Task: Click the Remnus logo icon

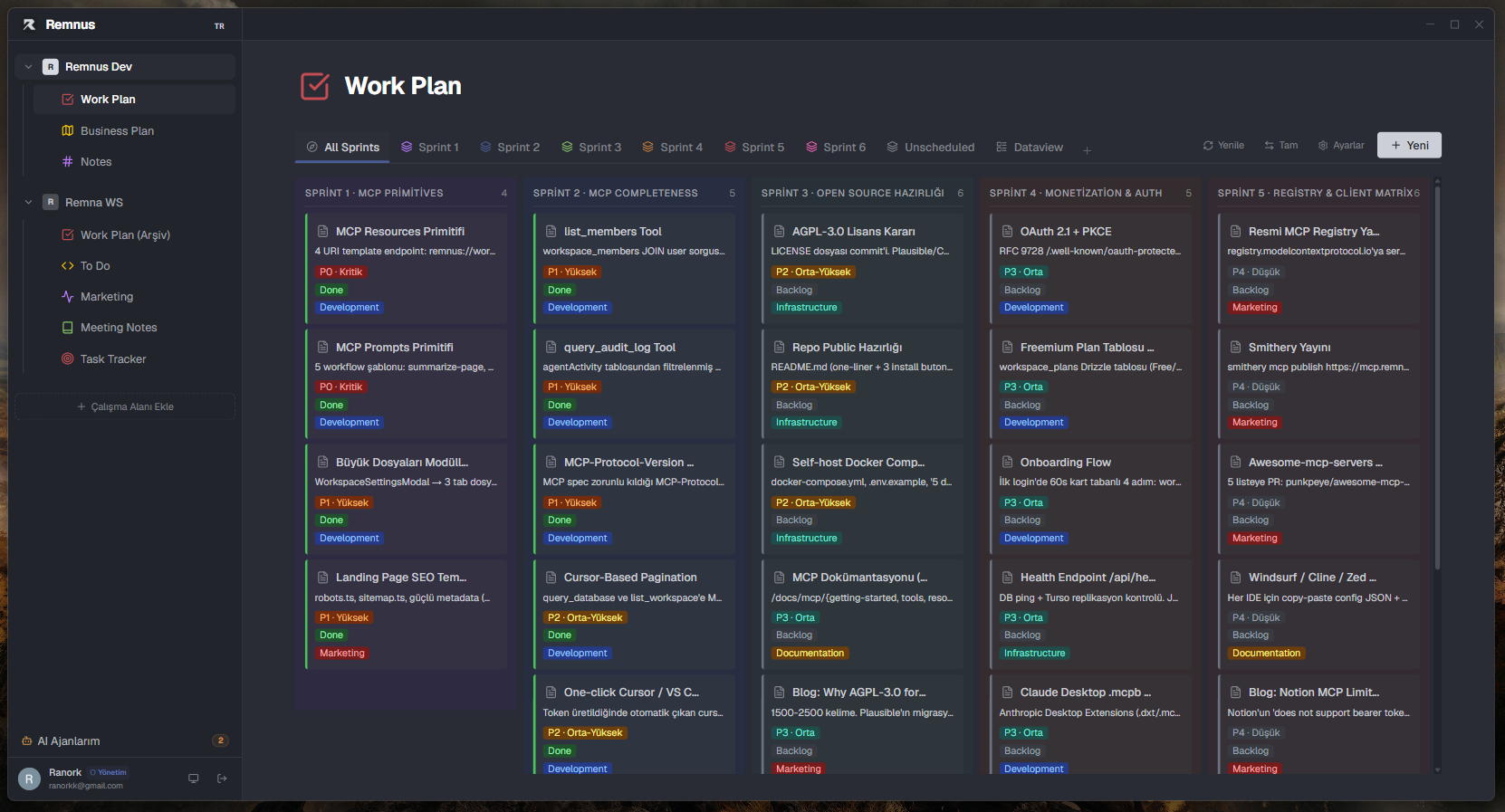Action: [x=29, y=24]
